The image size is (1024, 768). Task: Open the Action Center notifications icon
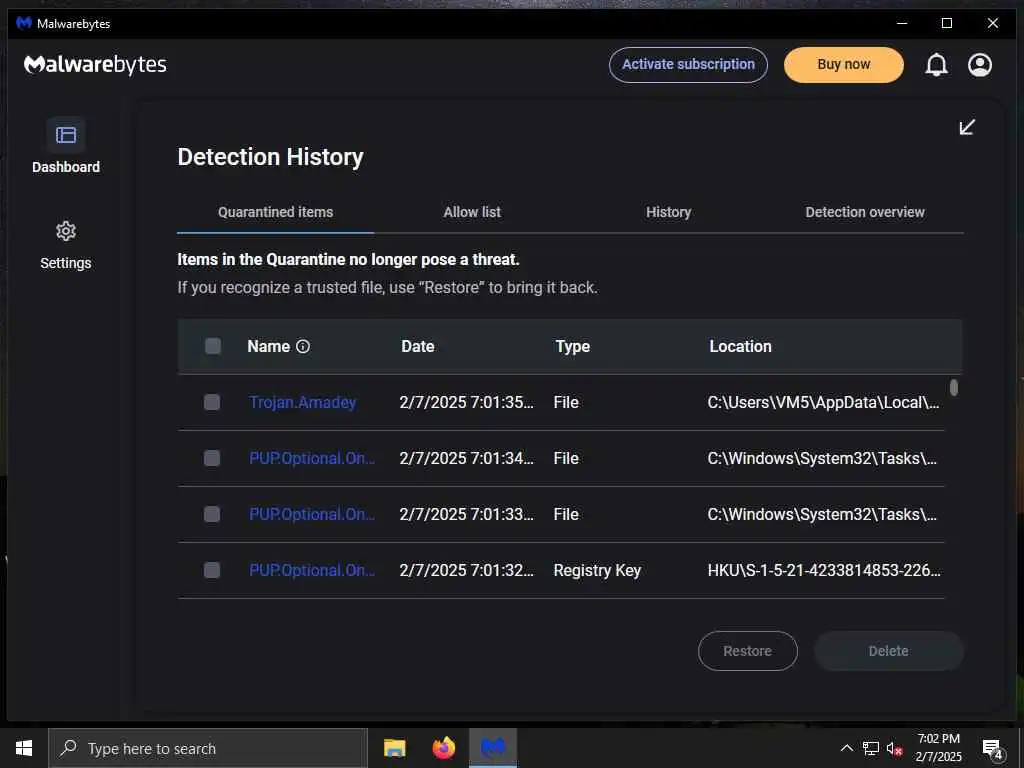click(993, 748)
